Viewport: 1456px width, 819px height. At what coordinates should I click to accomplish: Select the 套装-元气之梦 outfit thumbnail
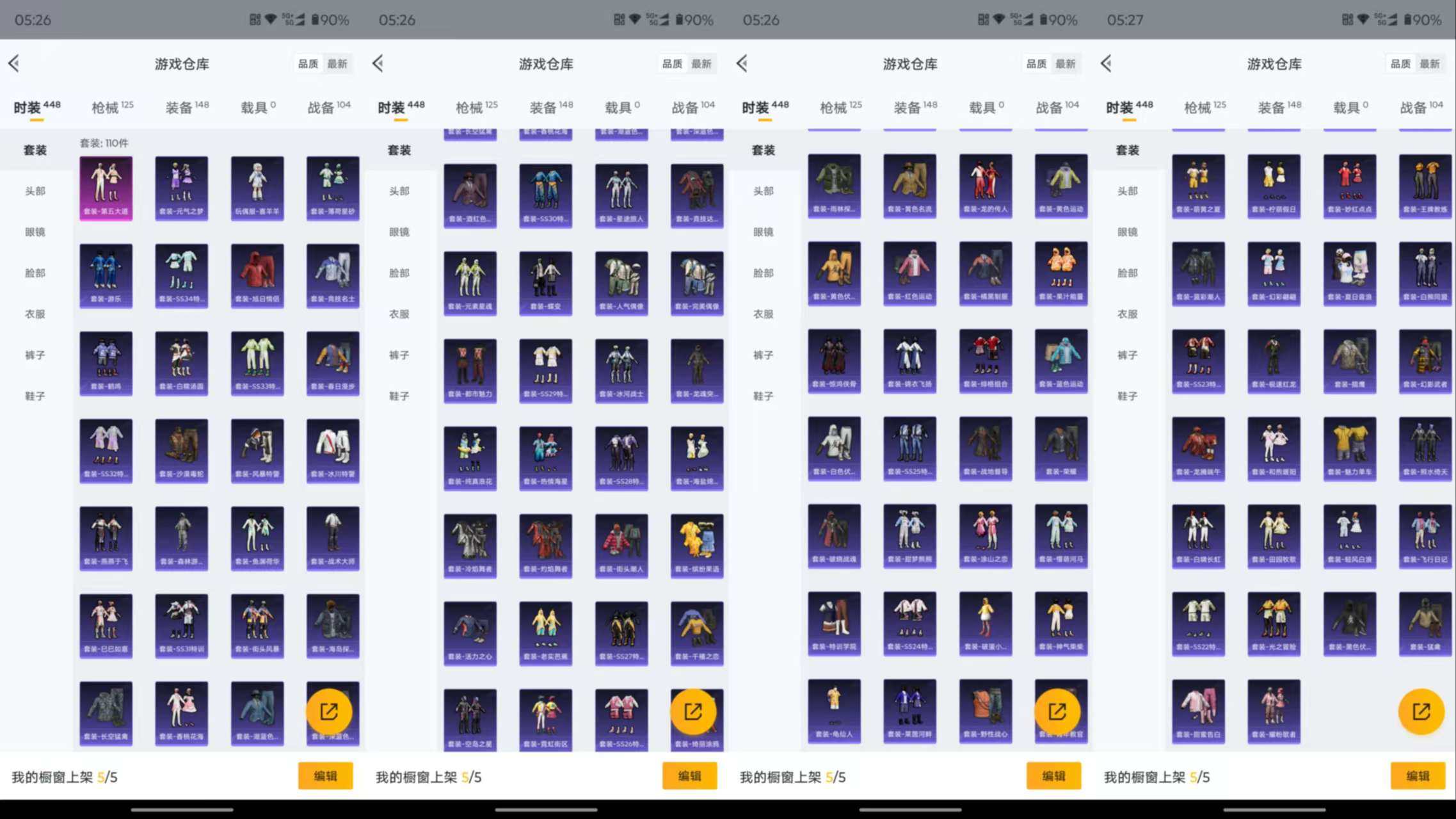(181, 187)
